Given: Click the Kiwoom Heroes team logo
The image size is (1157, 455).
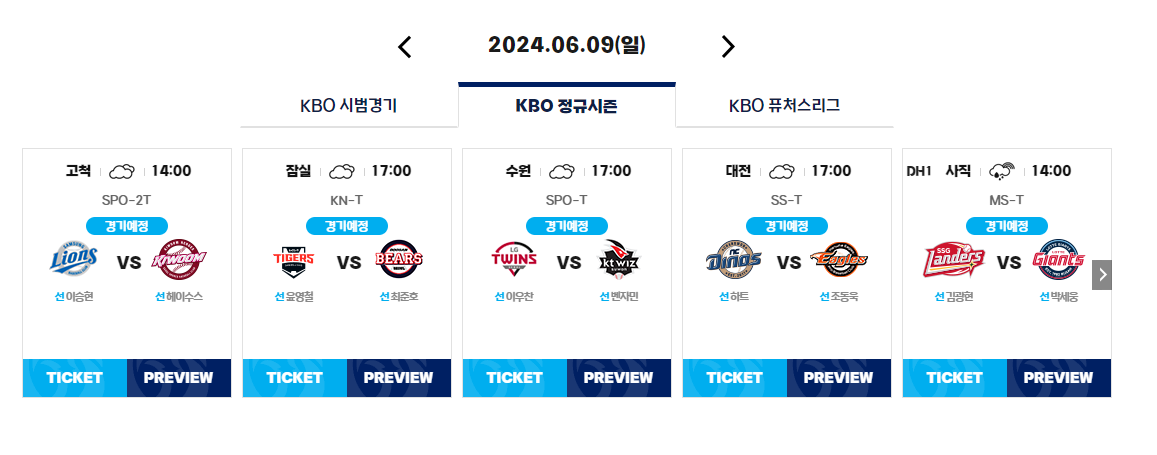Looking at the screenshot, I should pos(179,260).
